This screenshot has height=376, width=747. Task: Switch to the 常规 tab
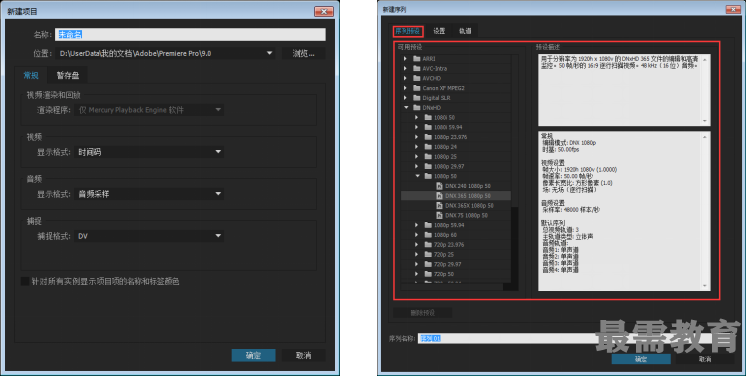pos(31,75)
